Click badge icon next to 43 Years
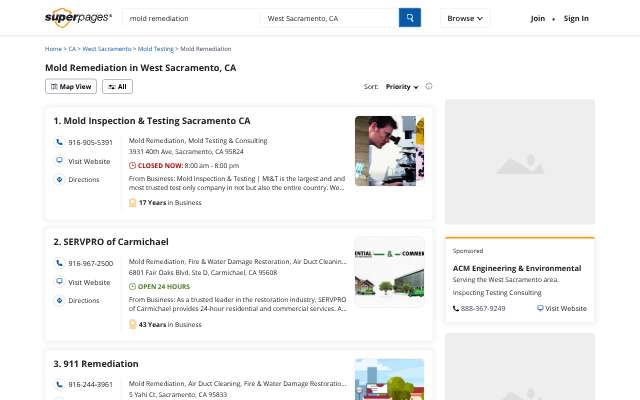Viewport: 640px width, 400px height. [132, 324]
